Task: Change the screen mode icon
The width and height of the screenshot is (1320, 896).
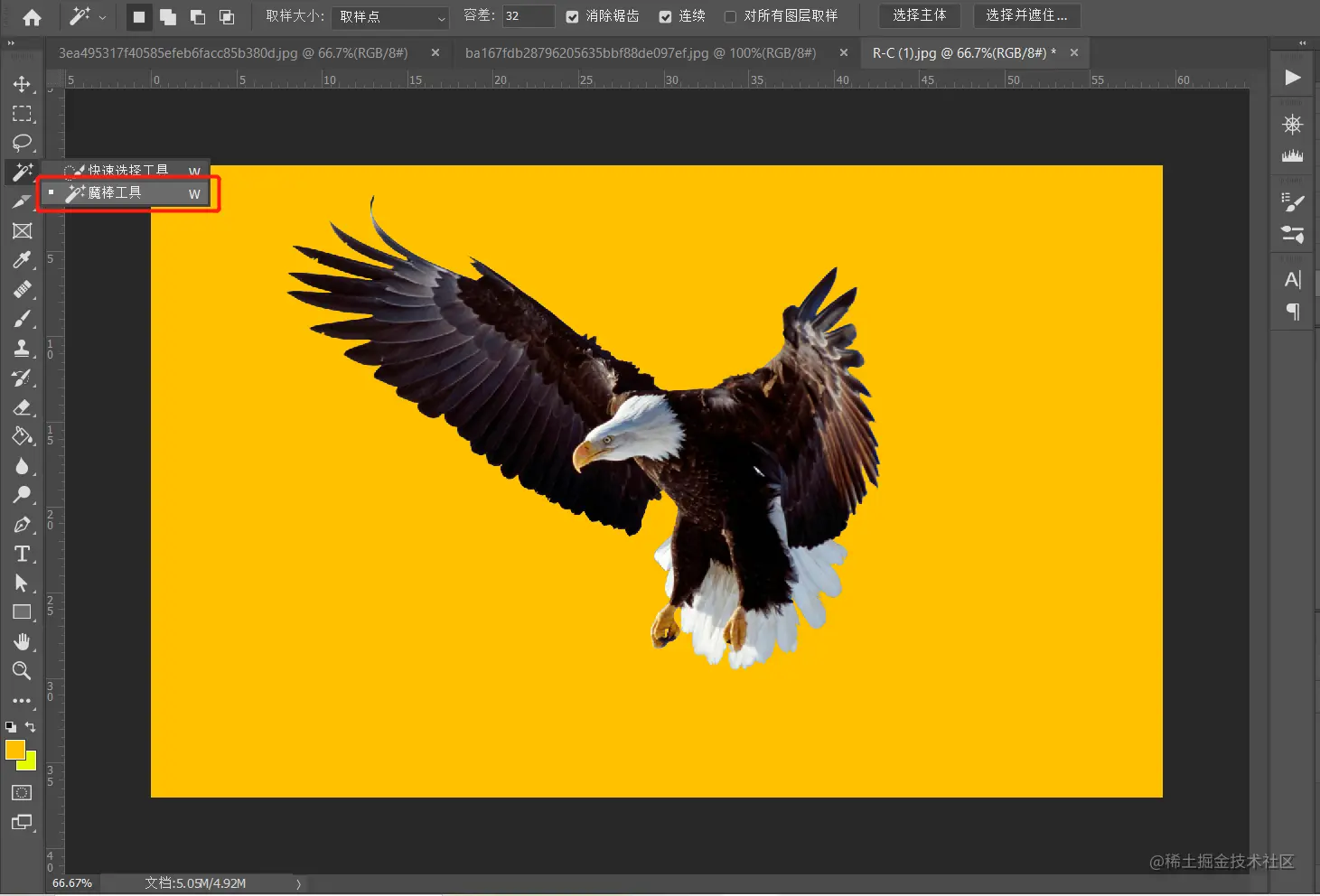Action: point(22,822)
